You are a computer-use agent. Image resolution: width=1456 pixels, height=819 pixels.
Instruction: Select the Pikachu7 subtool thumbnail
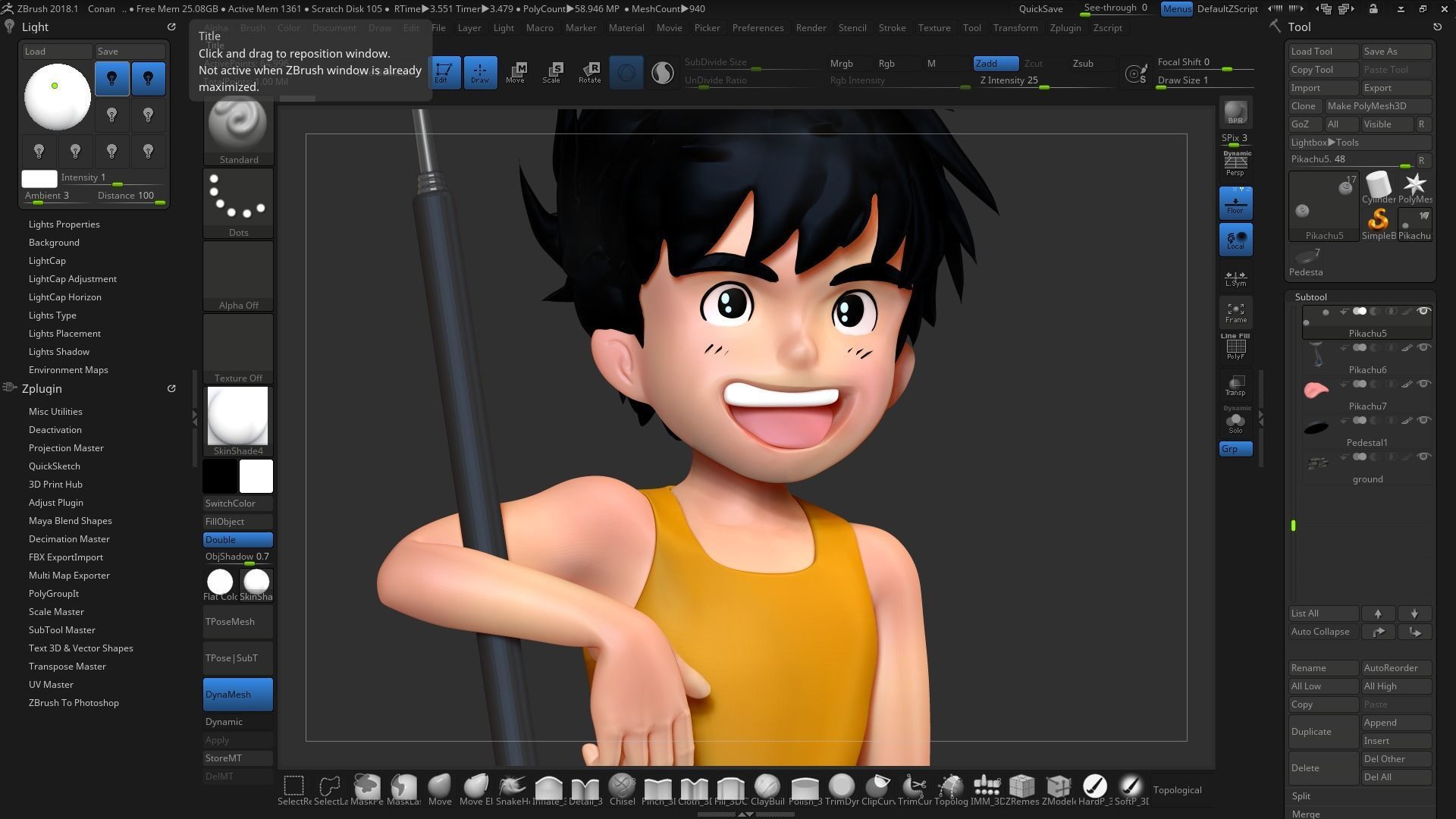[x=1316, y=390]
